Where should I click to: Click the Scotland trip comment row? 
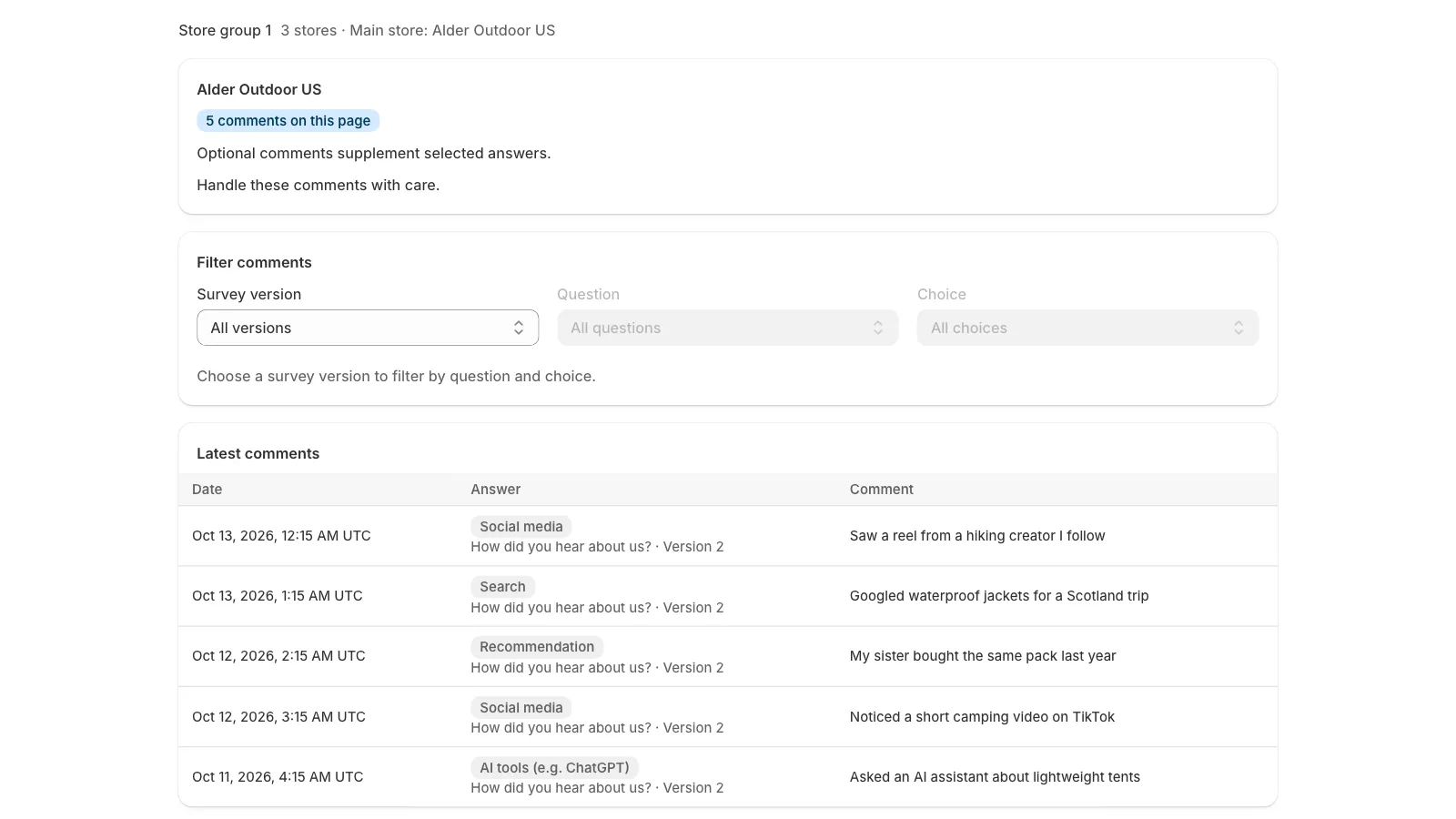pyautogui.click(x=728, y=596)
